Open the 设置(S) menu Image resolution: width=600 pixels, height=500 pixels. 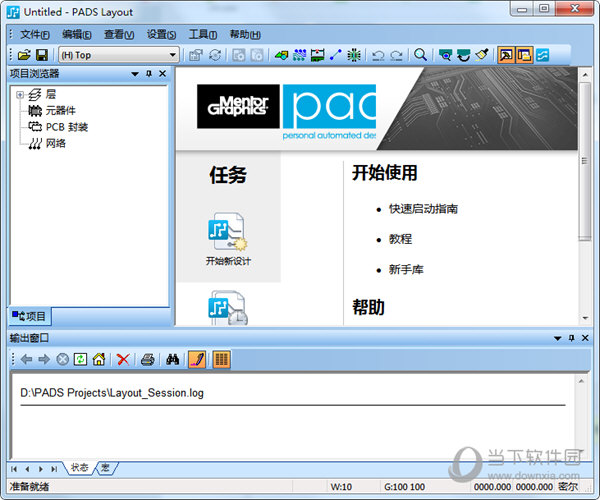pos(161,34)
